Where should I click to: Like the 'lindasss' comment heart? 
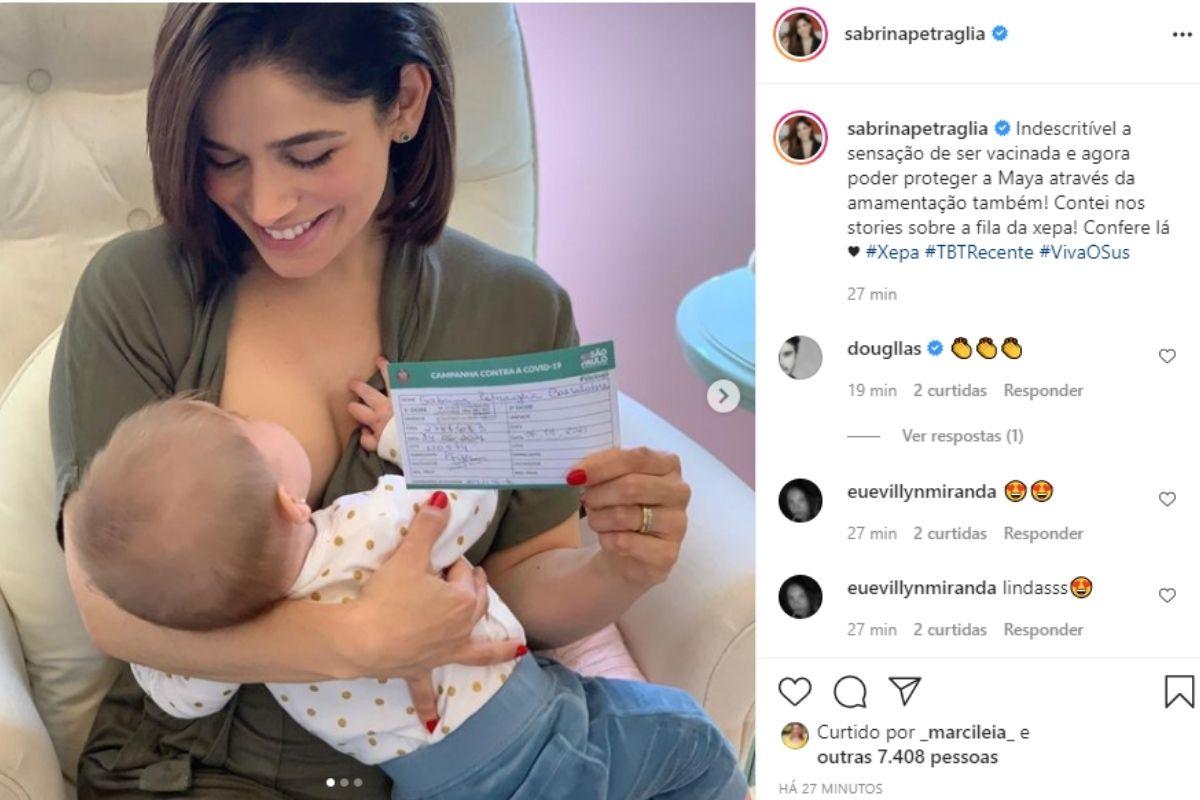(x=1167, y=595)
